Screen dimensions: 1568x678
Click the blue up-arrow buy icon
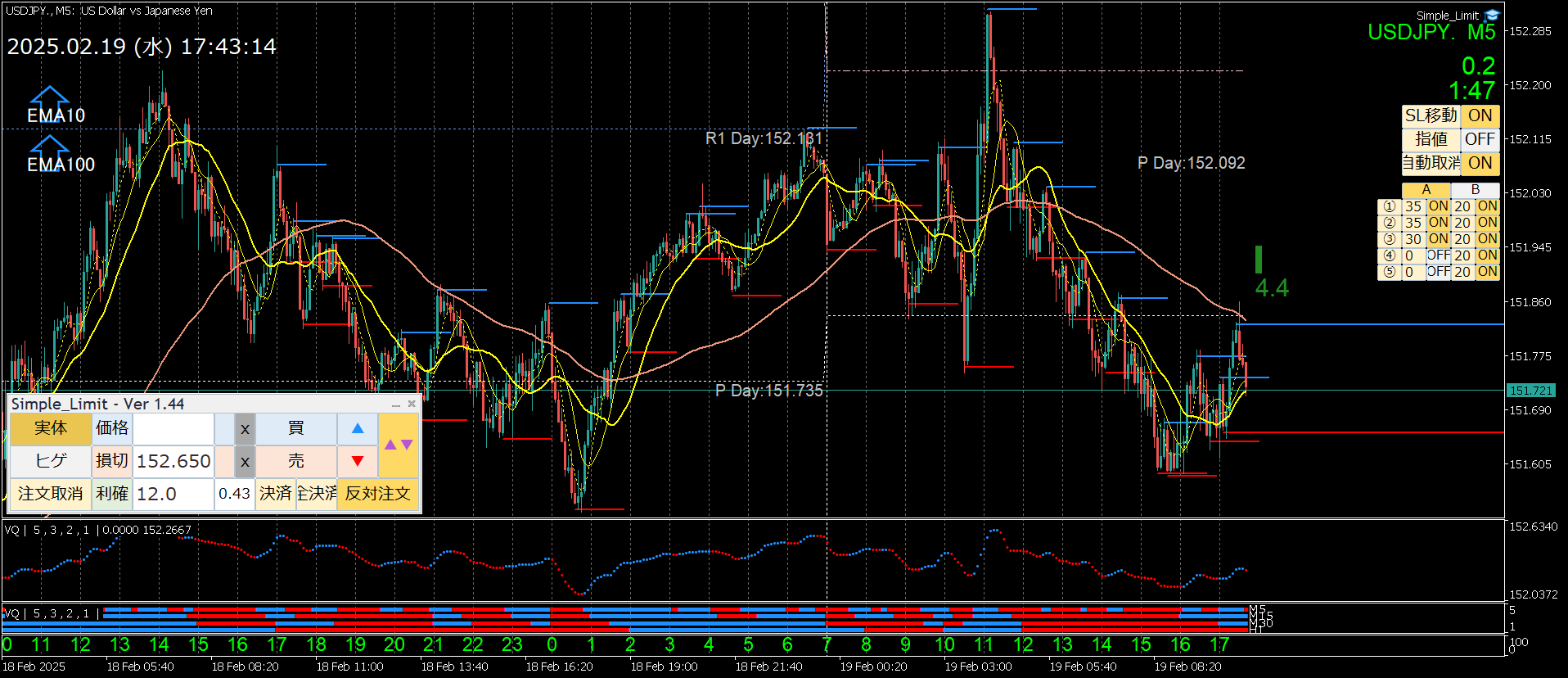coord(358,428)
